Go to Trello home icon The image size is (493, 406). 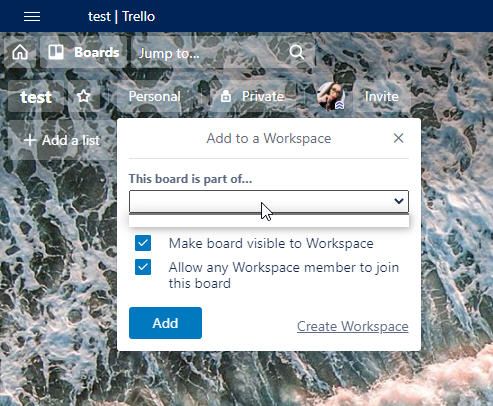pos(20,52)
